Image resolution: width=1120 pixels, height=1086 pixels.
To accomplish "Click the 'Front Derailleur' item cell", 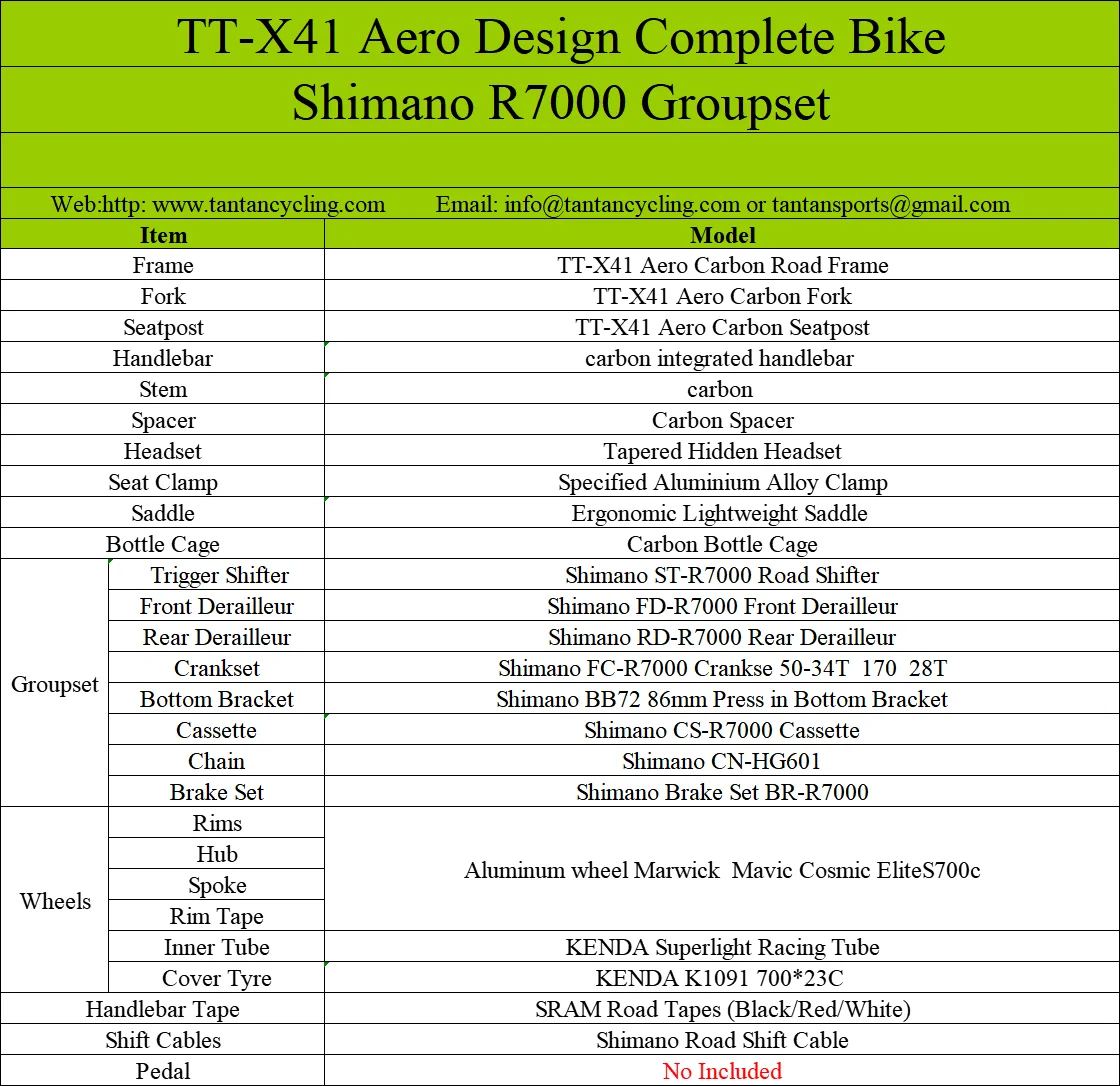I will 216,606.
